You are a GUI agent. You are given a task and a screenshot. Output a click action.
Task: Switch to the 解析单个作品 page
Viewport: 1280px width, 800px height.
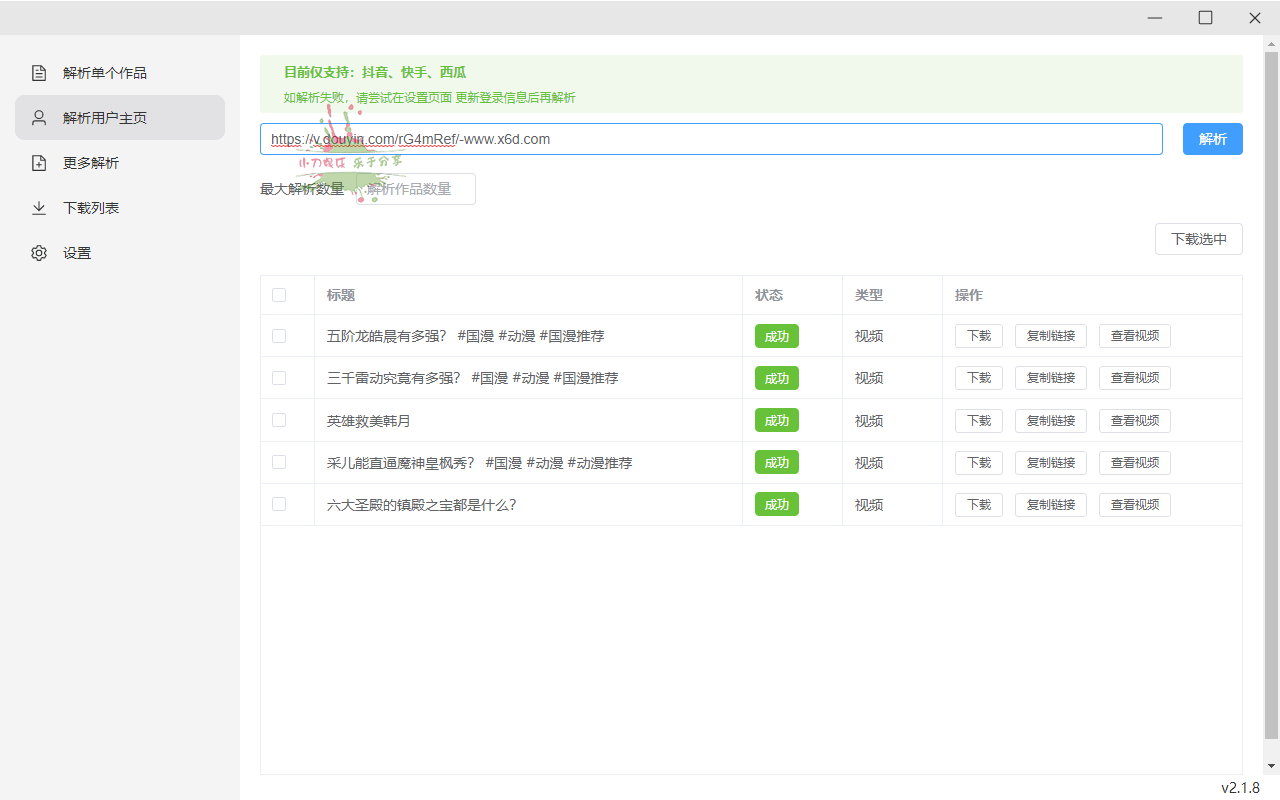point(105,73)
